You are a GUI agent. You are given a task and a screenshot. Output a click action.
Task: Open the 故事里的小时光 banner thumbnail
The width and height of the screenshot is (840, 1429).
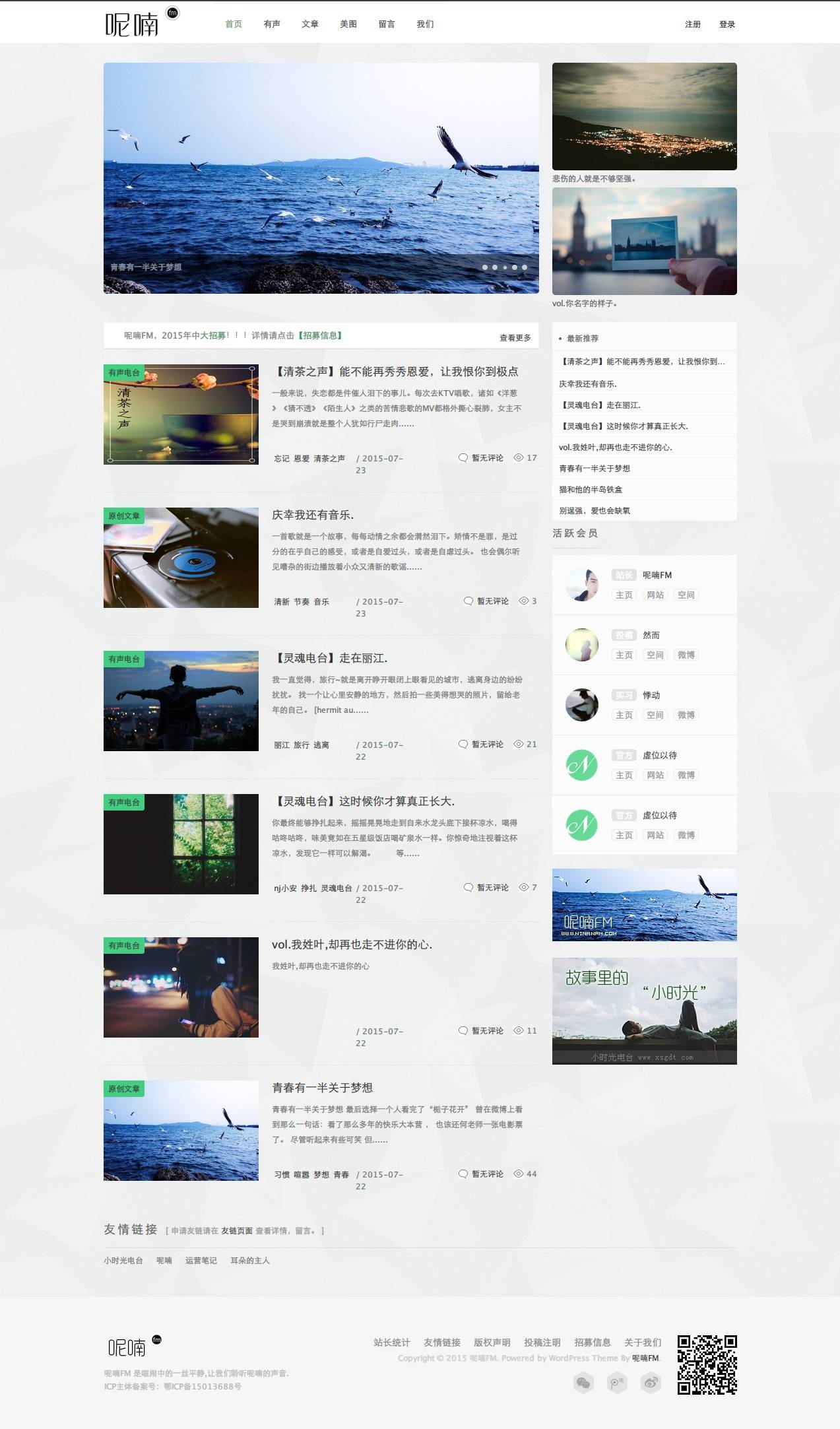click(x=644, y=1011)
